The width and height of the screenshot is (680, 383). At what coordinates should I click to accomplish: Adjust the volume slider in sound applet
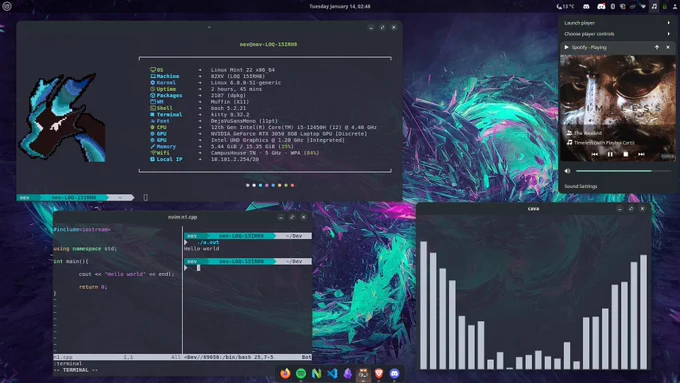(623, 171)
